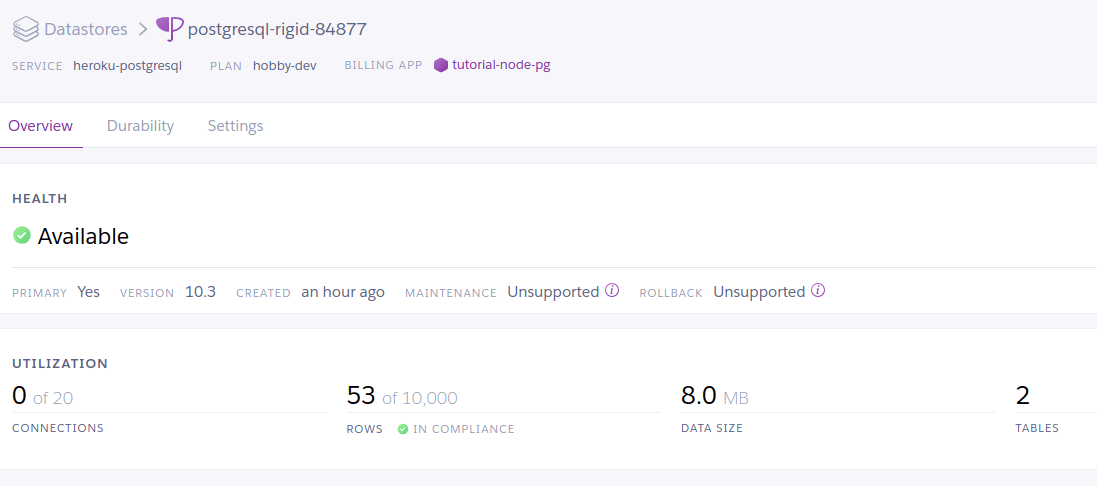The height and width of the screenshot is (486, 1097).
Task: Click the Datastores stack icon
Action: [25, 29]
